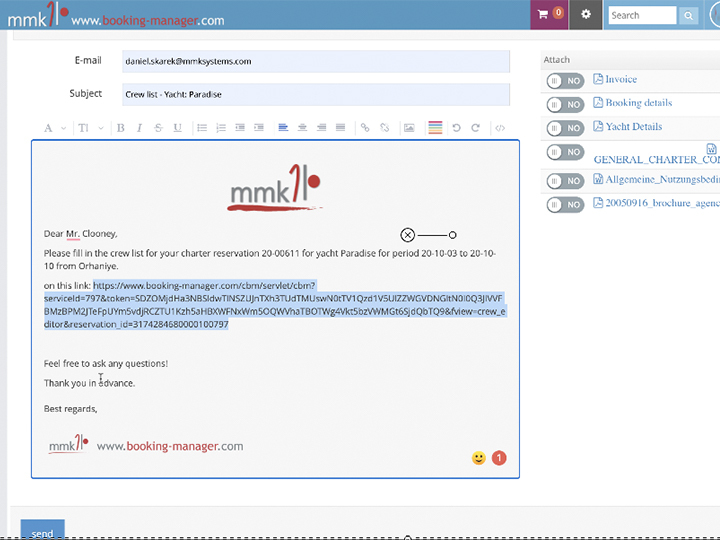
Task: Open the color palette swatch picker
Action: point(435,128)
